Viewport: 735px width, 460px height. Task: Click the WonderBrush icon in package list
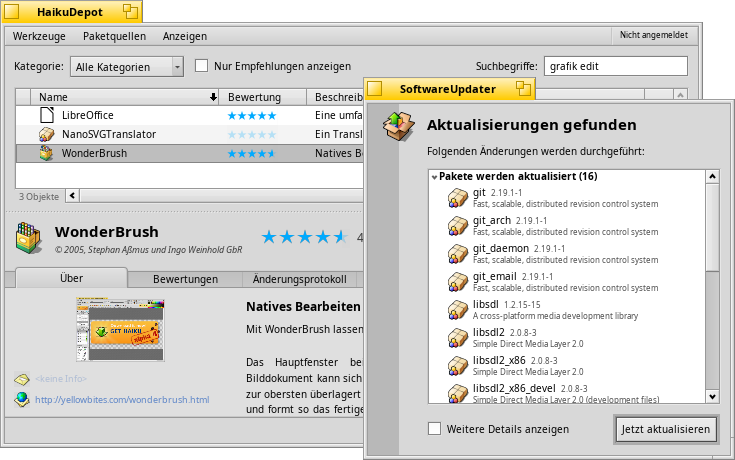coord(46,153)
